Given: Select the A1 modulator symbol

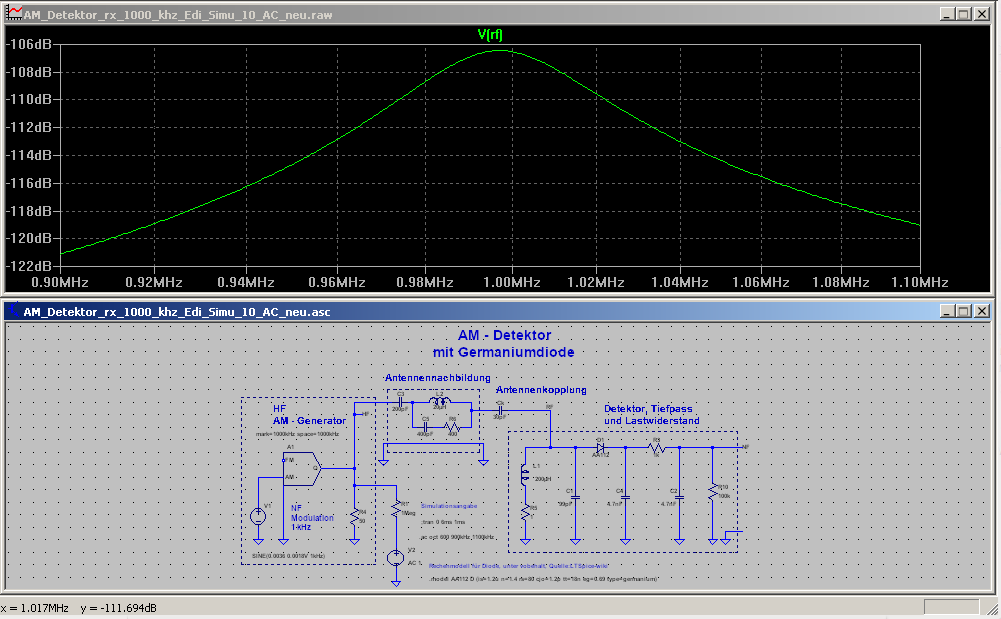Looking at the screenshot, I should [x=301, y=469].
